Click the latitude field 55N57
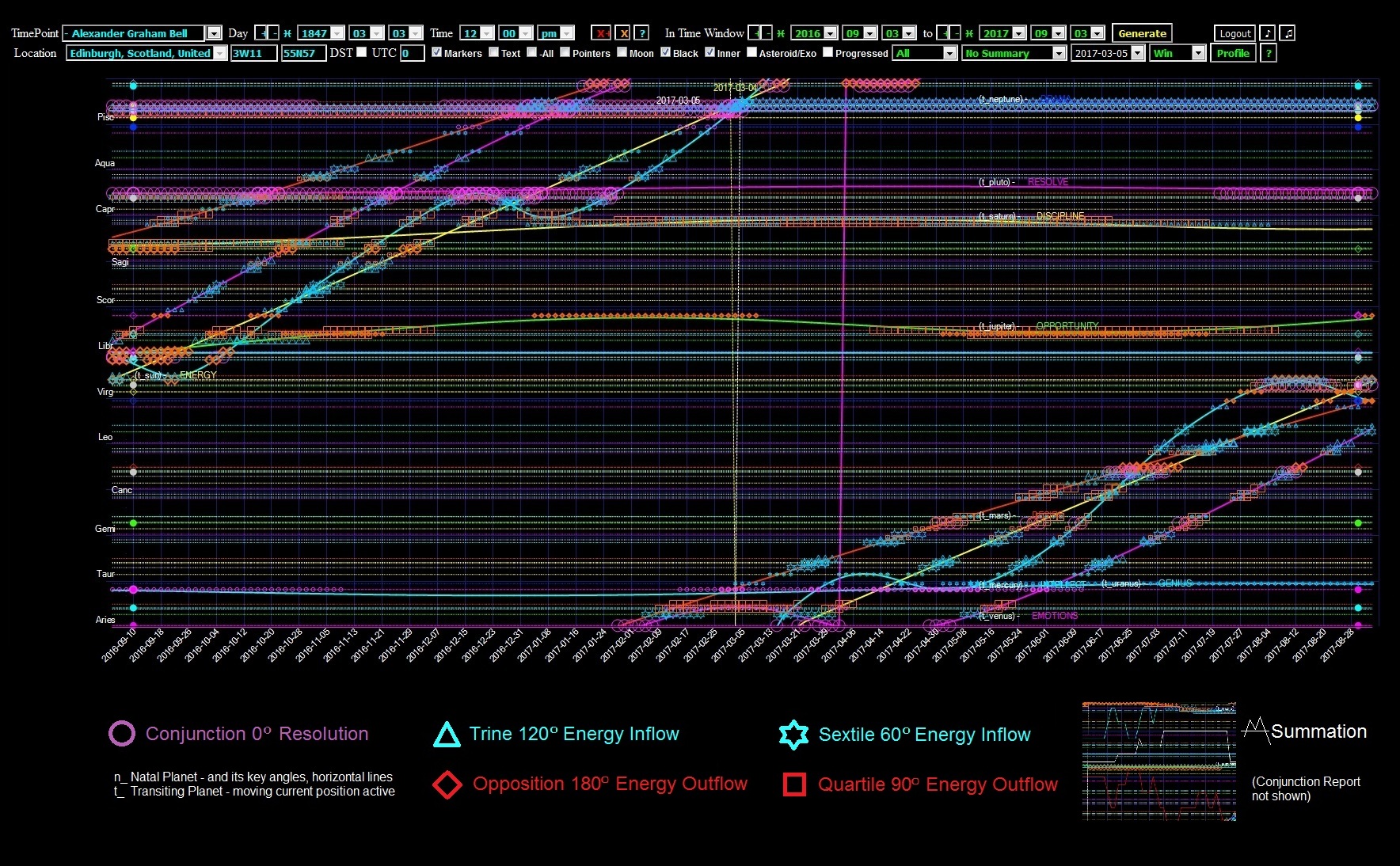Image resolution: width=1400 pixels, height=866 pixels. pos(303,53)
